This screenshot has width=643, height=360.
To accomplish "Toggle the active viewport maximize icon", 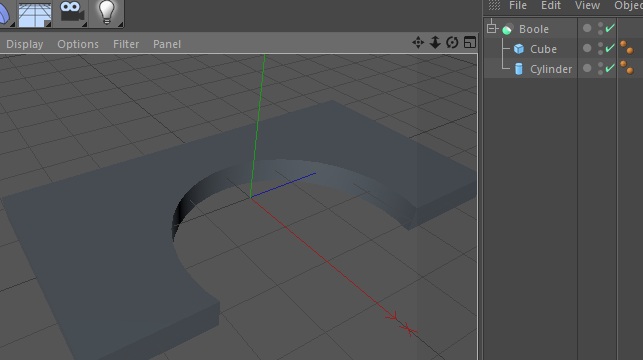I will [x=470, y=42].
